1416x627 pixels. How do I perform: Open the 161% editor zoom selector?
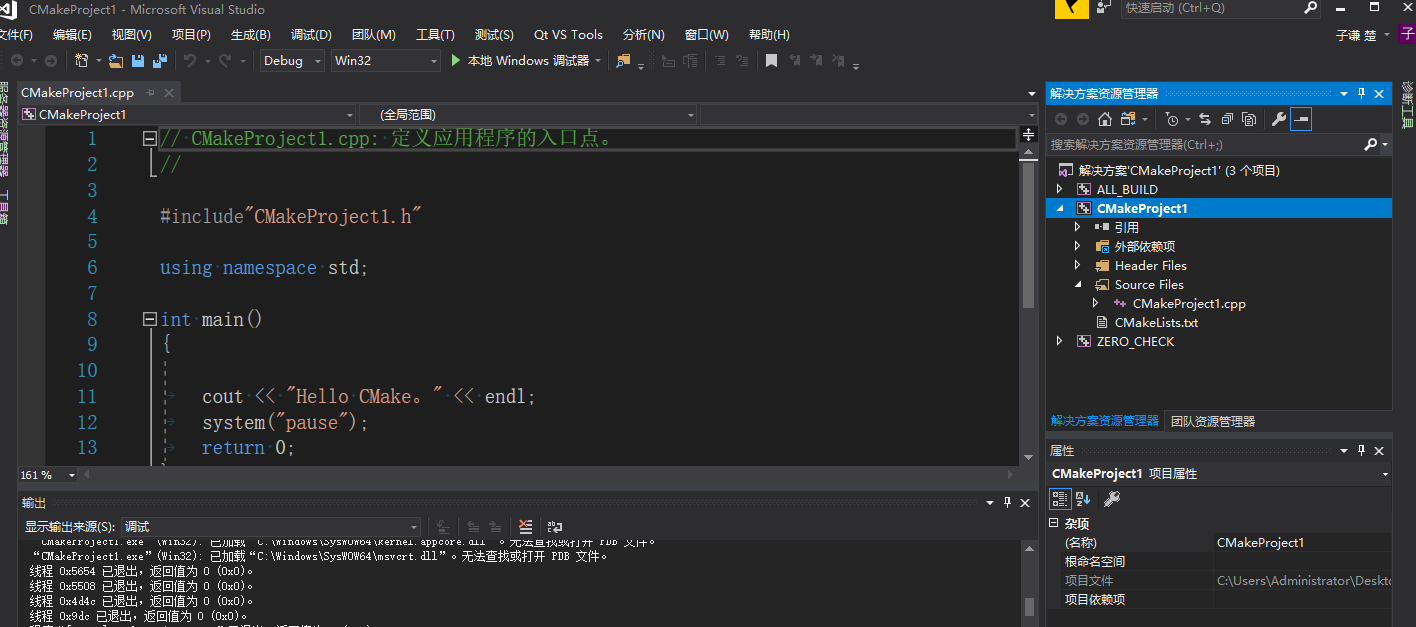(45, 475)
